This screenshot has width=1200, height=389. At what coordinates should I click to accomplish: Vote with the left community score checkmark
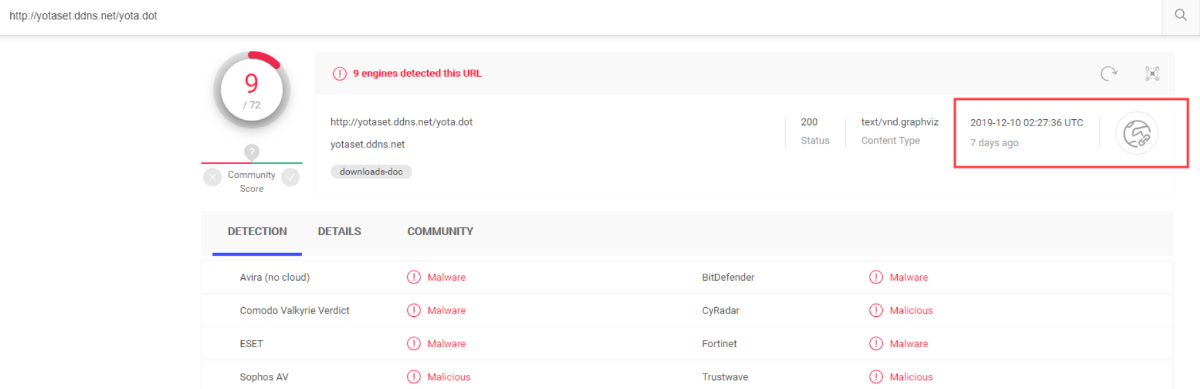pos(212,177)
